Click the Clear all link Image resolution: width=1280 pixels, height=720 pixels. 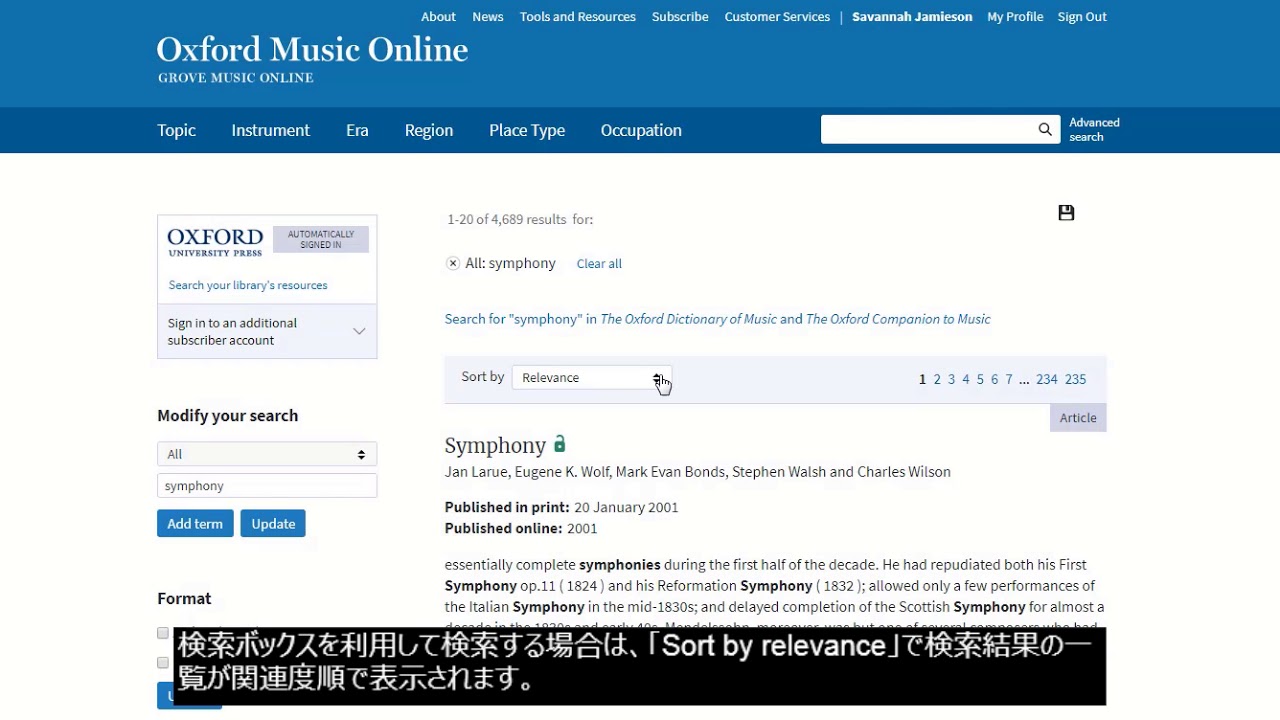point(599,264)
